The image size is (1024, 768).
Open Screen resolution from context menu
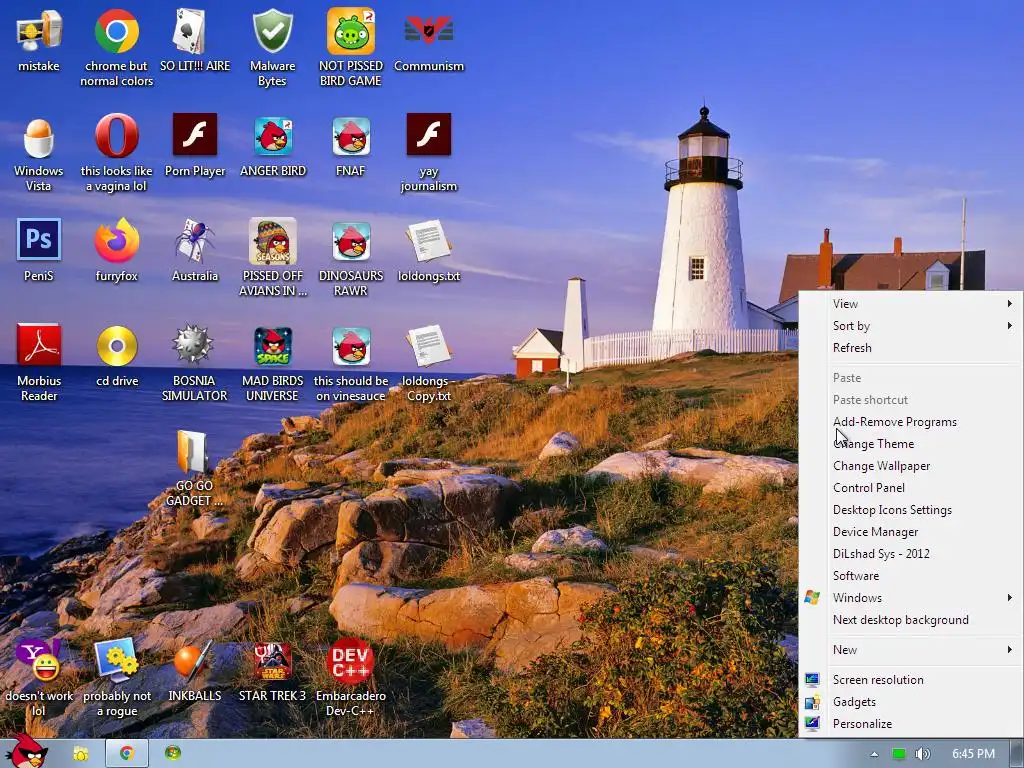click(x=910, y=680)
